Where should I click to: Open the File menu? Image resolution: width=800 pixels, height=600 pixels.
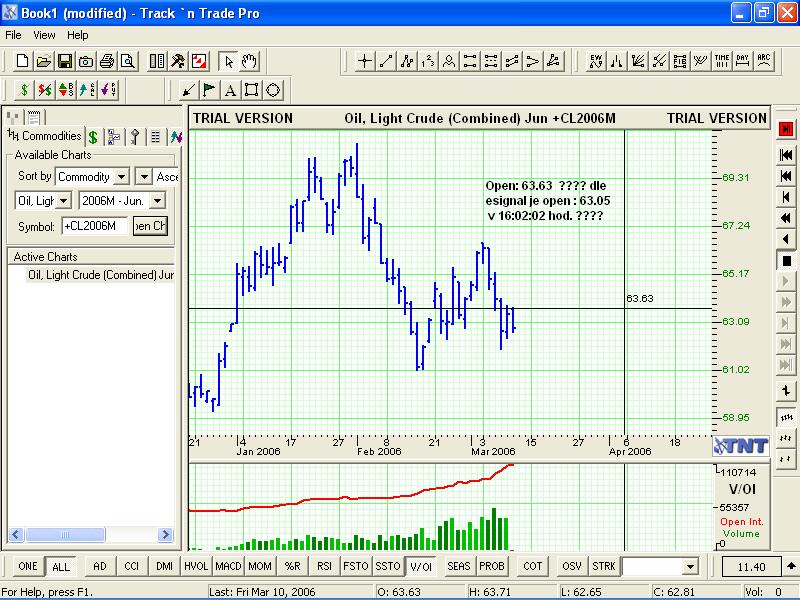click(13, 35)
